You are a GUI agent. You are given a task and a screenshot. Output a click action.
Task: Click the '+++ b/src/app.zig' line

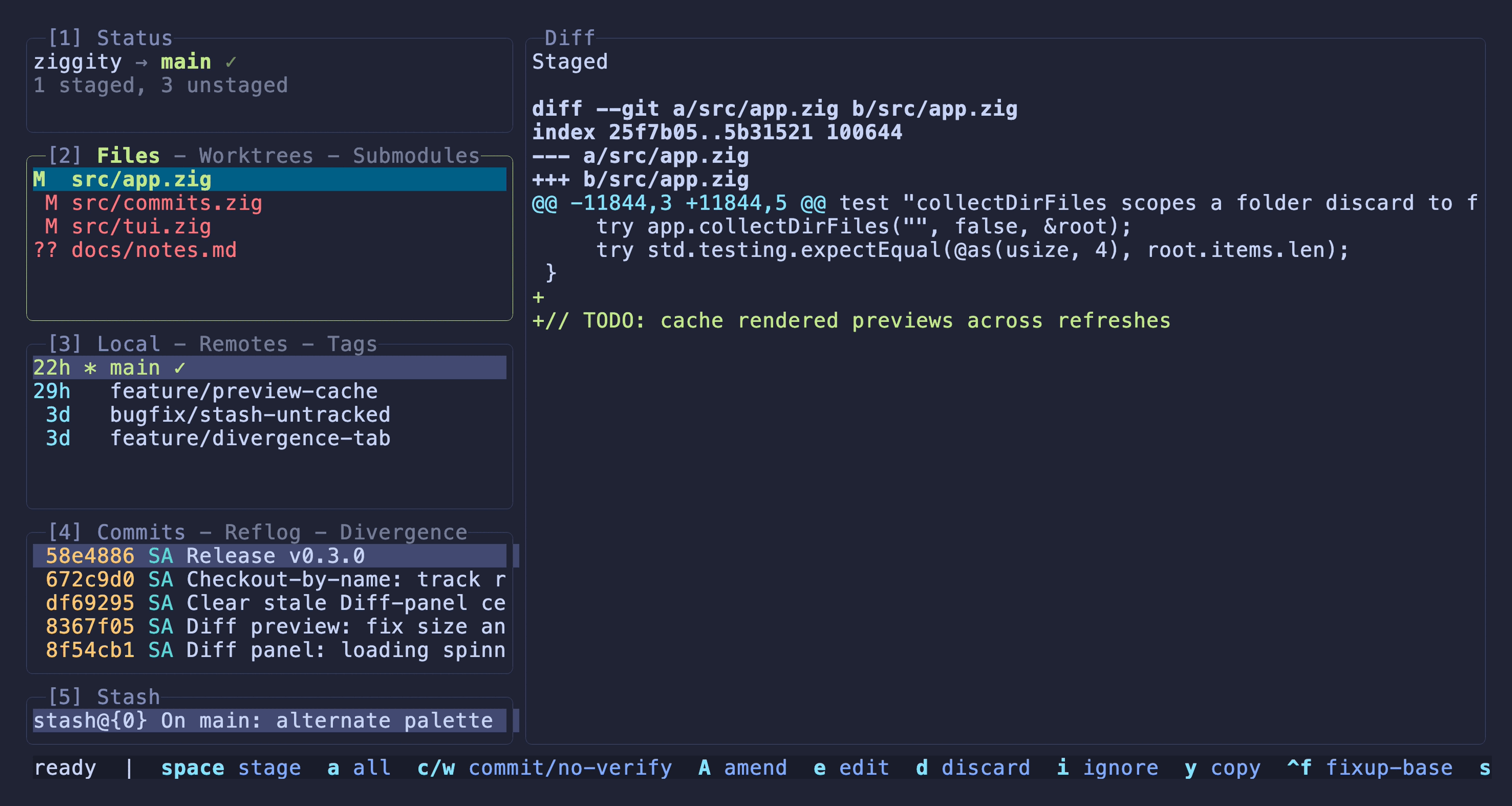(640, 179)
